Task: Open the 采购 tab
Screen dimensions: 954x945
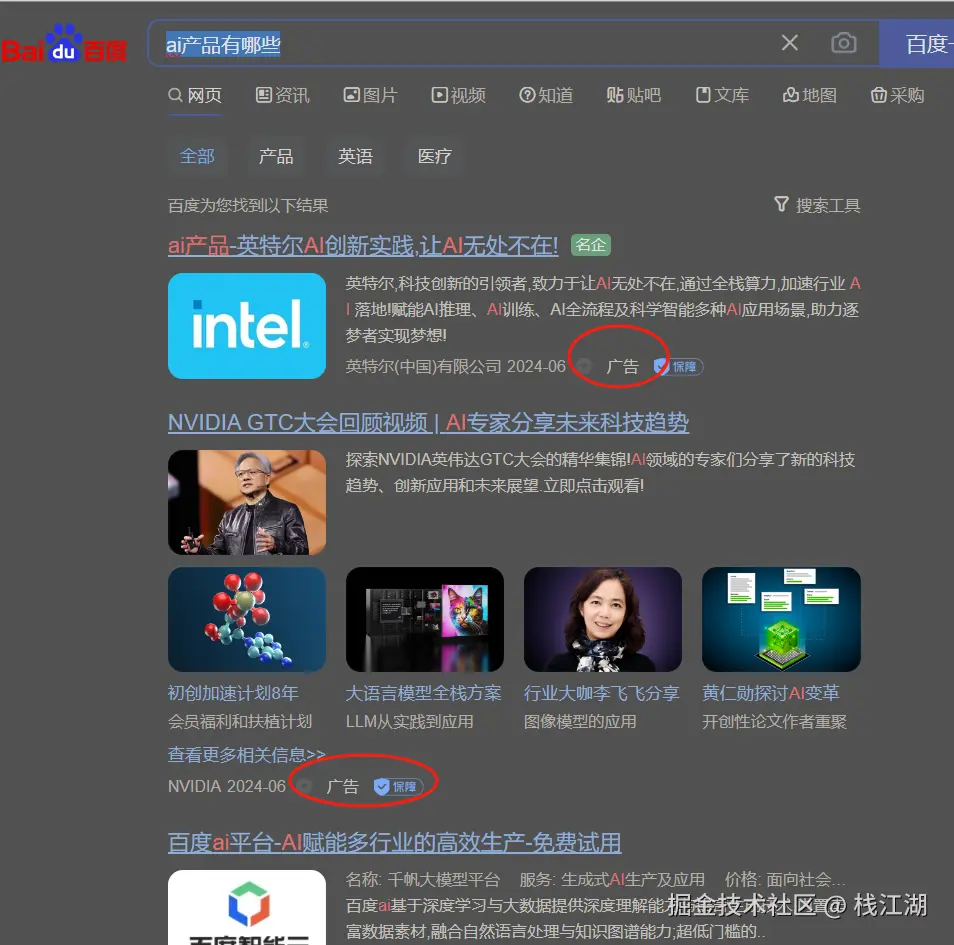Action: pos(897,95)
